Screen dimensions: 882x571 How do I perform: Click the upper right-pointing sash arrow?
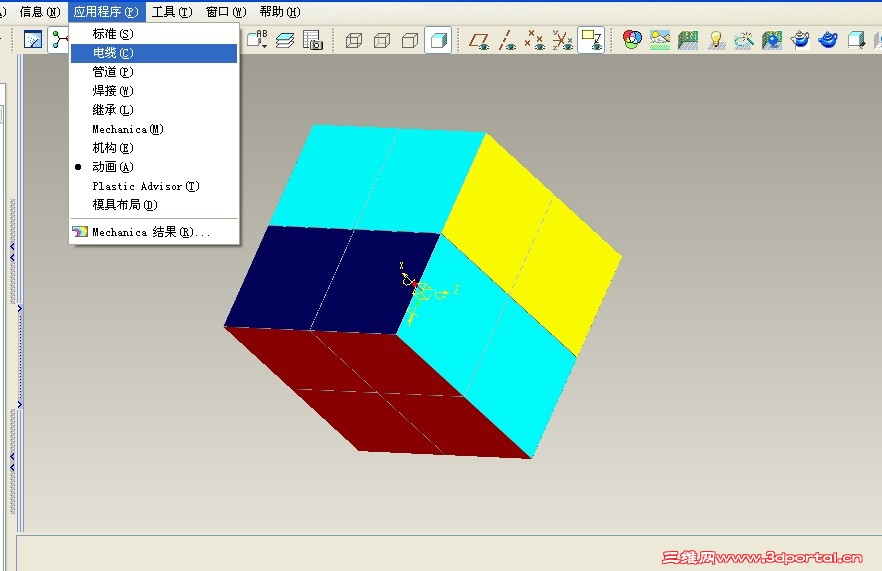(x=20, y=308)
